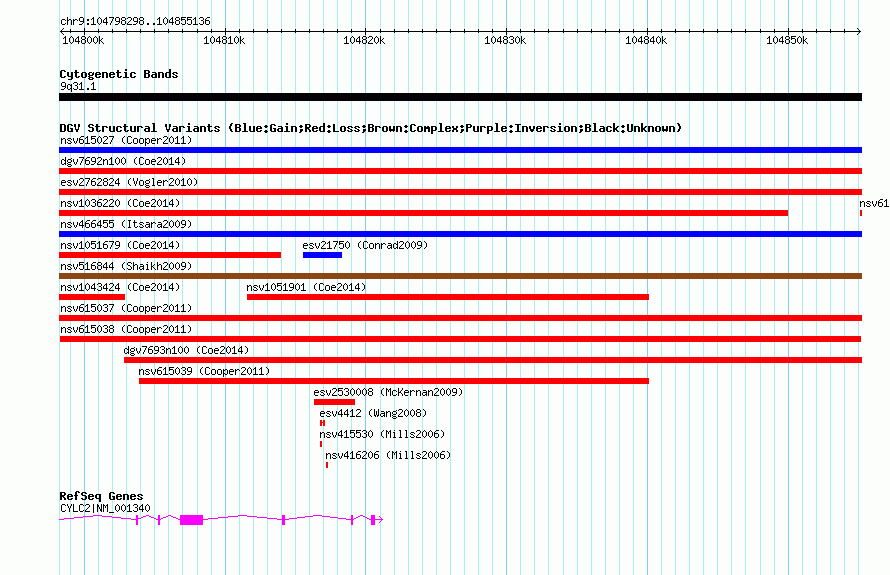Select the blue nsv615027 gain bar
The height and width of the screenshot is (575, 890).
click(460, 150)
